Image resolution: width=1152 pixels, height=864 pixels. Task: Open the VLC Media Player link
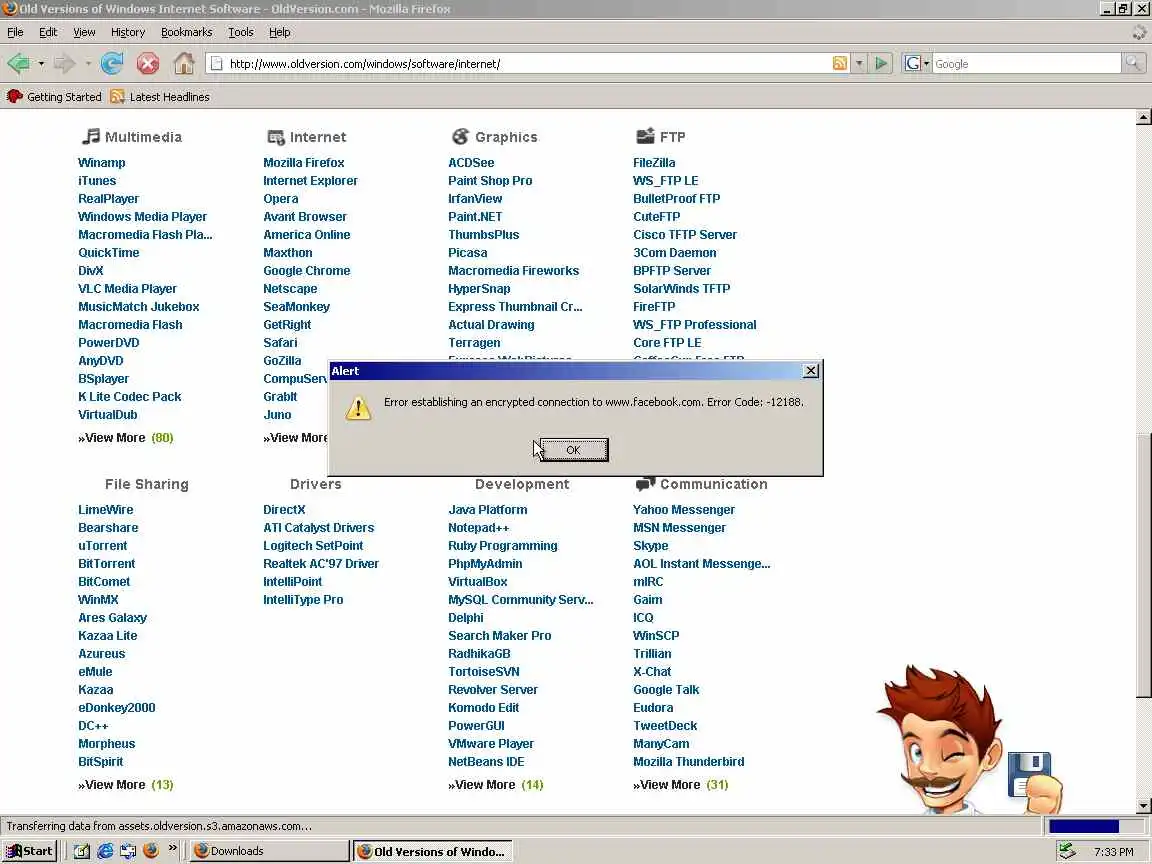click(127, 289)
